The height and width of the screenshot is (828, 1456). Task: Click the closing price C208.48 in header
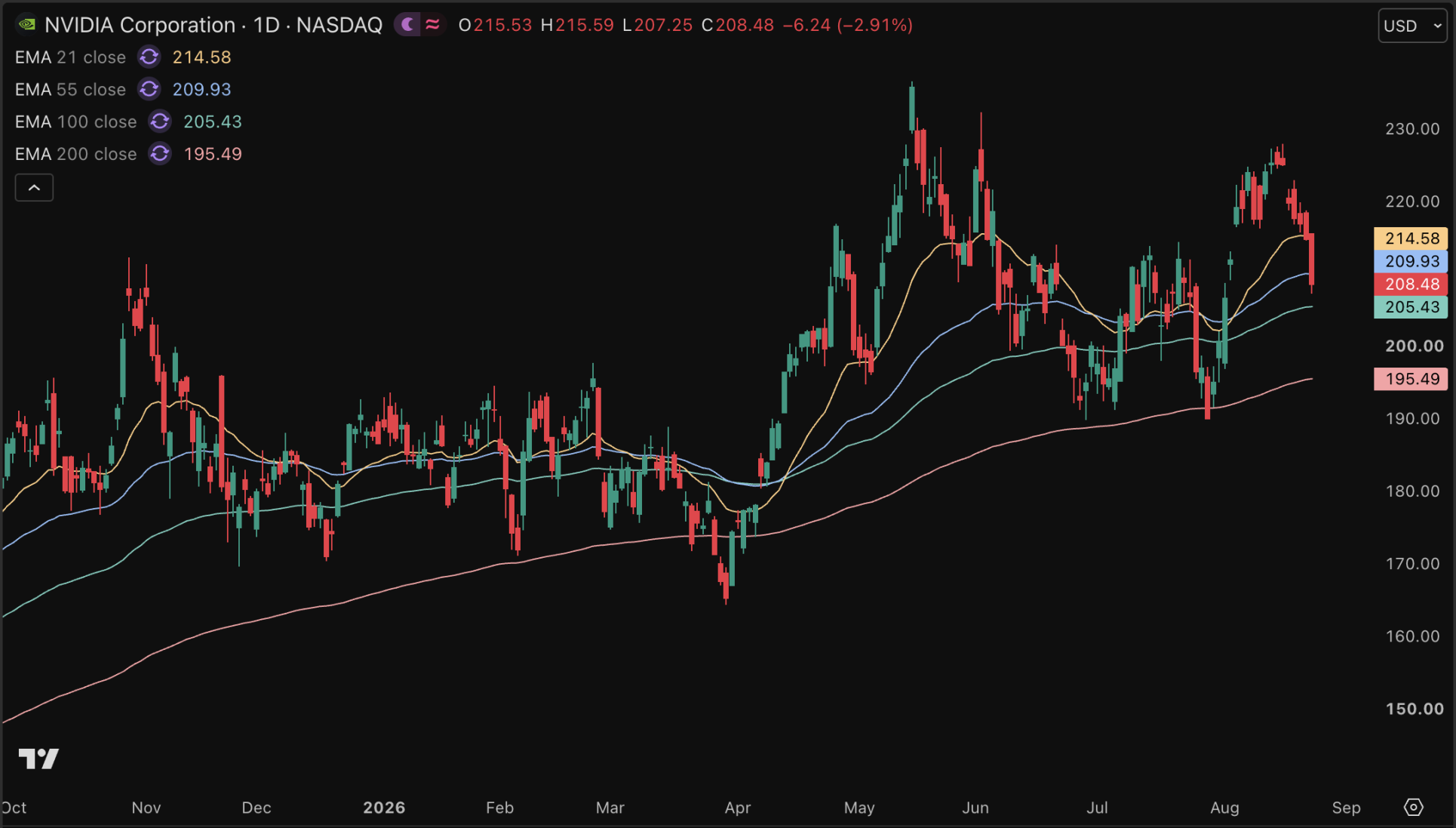(x=738, y=25)
